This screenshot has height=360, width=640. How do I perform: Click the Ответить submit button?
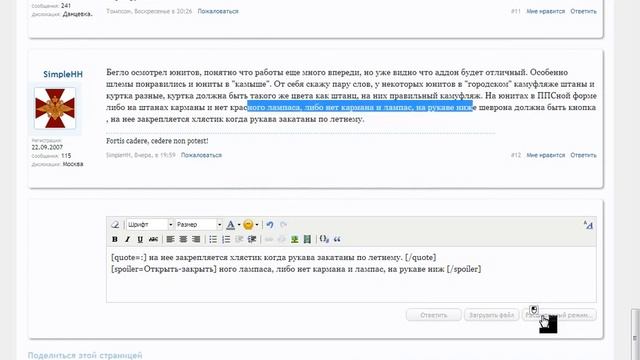(x=433, y=315)
